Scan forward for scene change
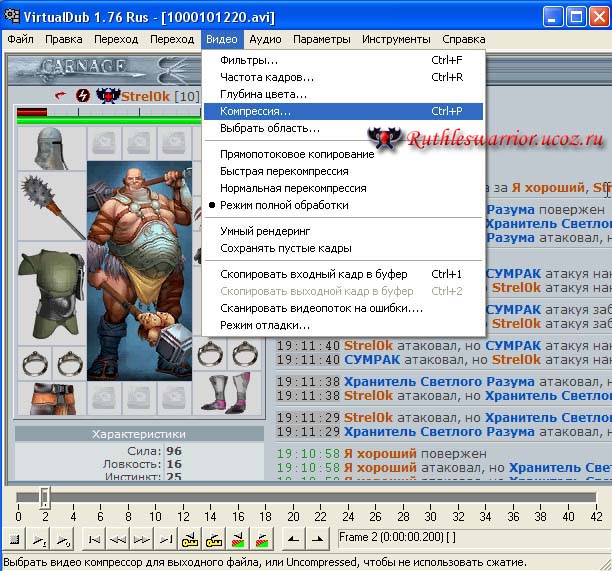 pos(262,539)
